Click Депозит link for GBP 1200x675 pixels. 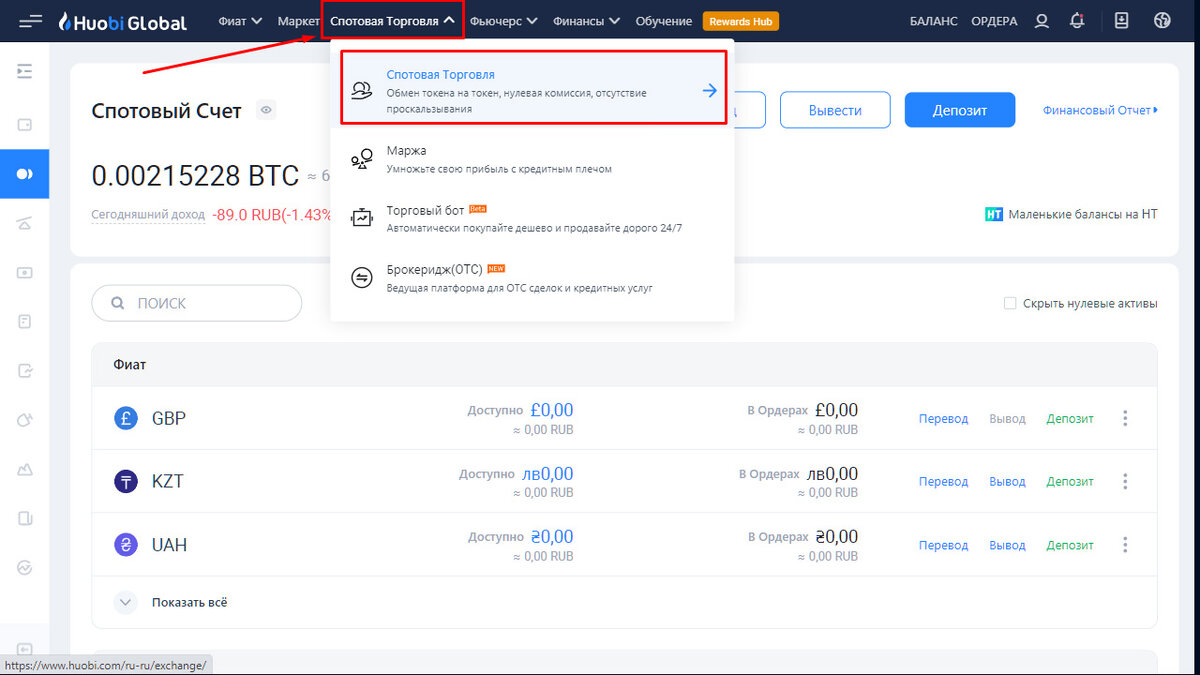[x=1070, y=418]
